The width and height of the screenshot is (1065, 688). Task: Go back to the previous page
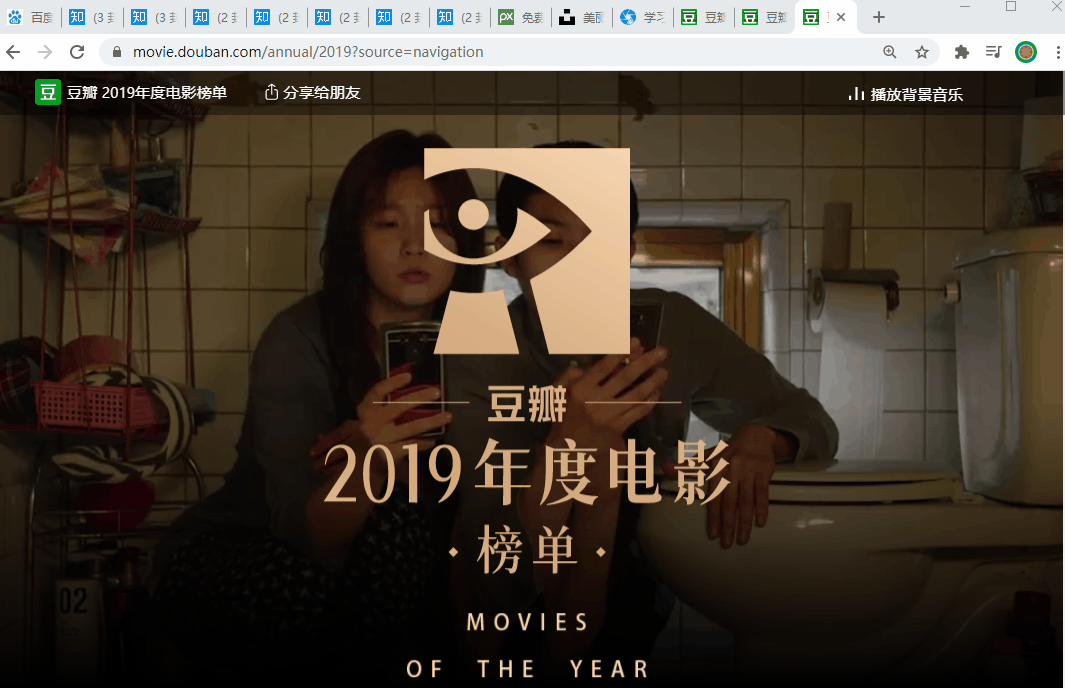coord(13,52)
